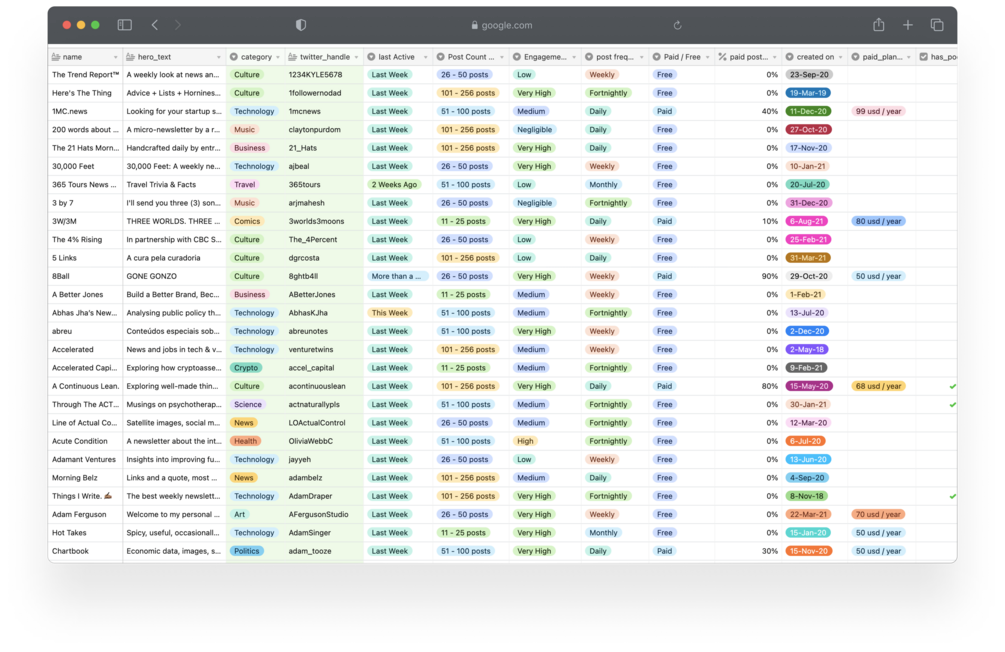Click the 'Science' category tag
Screen dimensions: 1005x652
pos(248,405)
